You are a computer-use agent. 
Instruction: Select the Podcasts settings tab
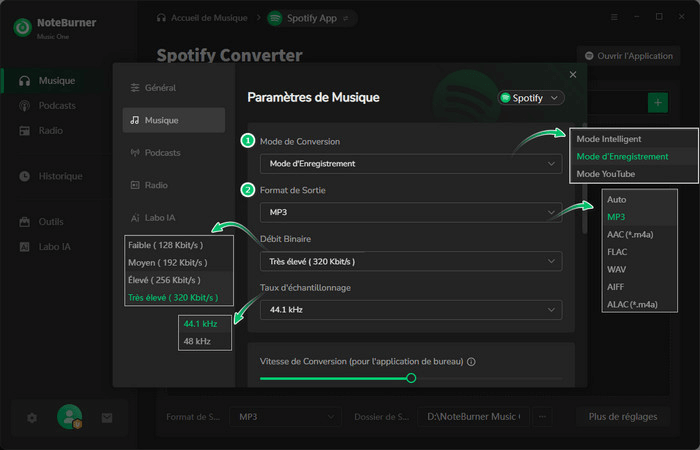point(174,153)
